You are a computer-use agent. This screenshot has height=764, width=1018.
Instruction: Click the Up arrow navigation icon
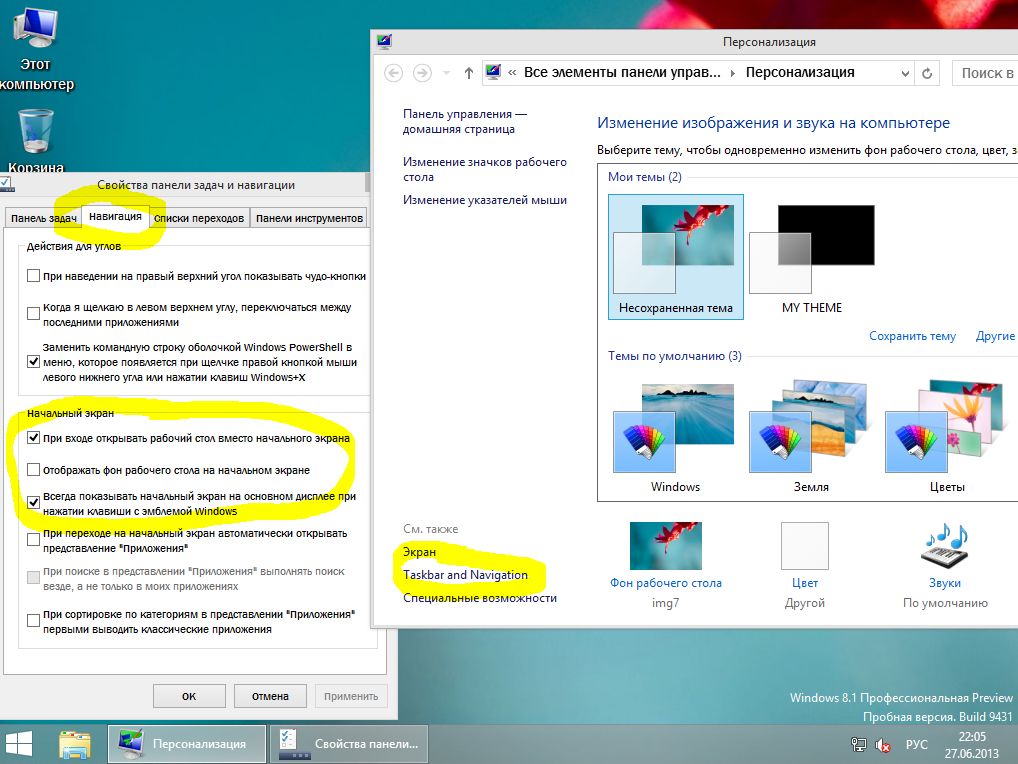469,73
